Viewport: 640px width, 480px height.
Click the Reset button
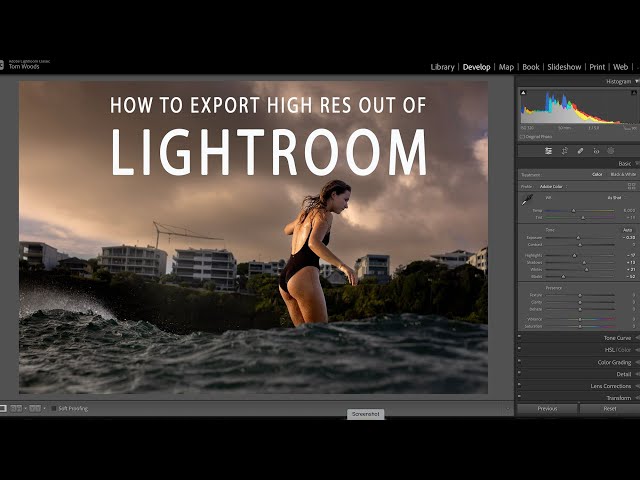click(x=610, y=409)
